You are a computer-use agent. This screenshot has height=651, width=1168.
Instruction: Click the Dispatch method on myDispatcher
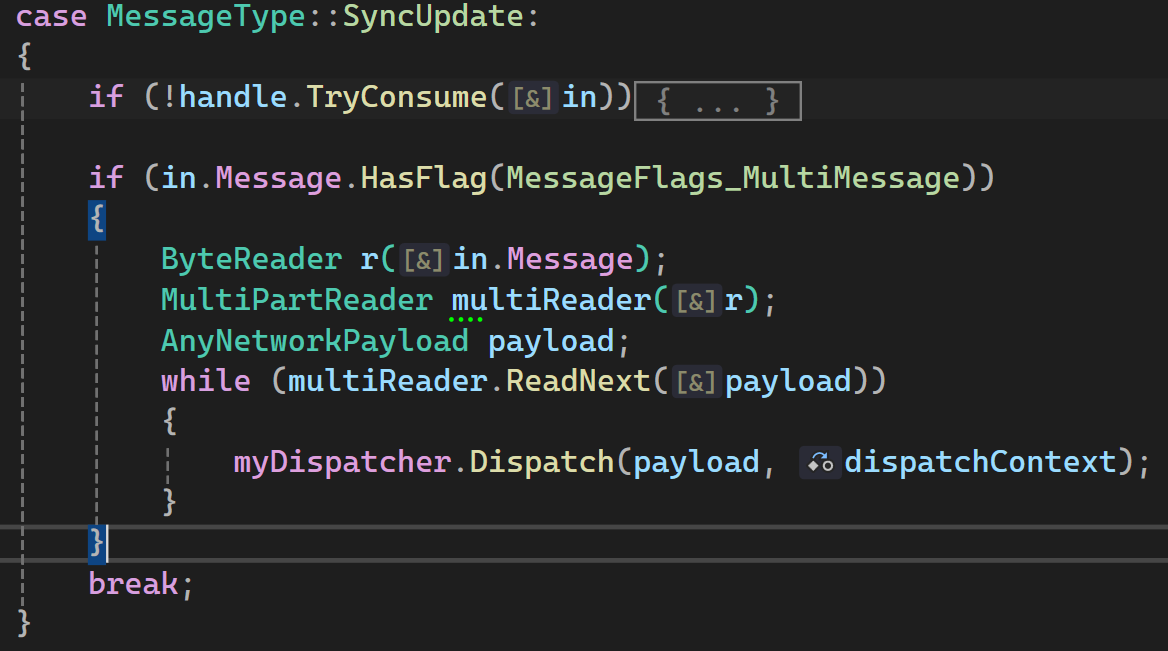pos(541,462)
